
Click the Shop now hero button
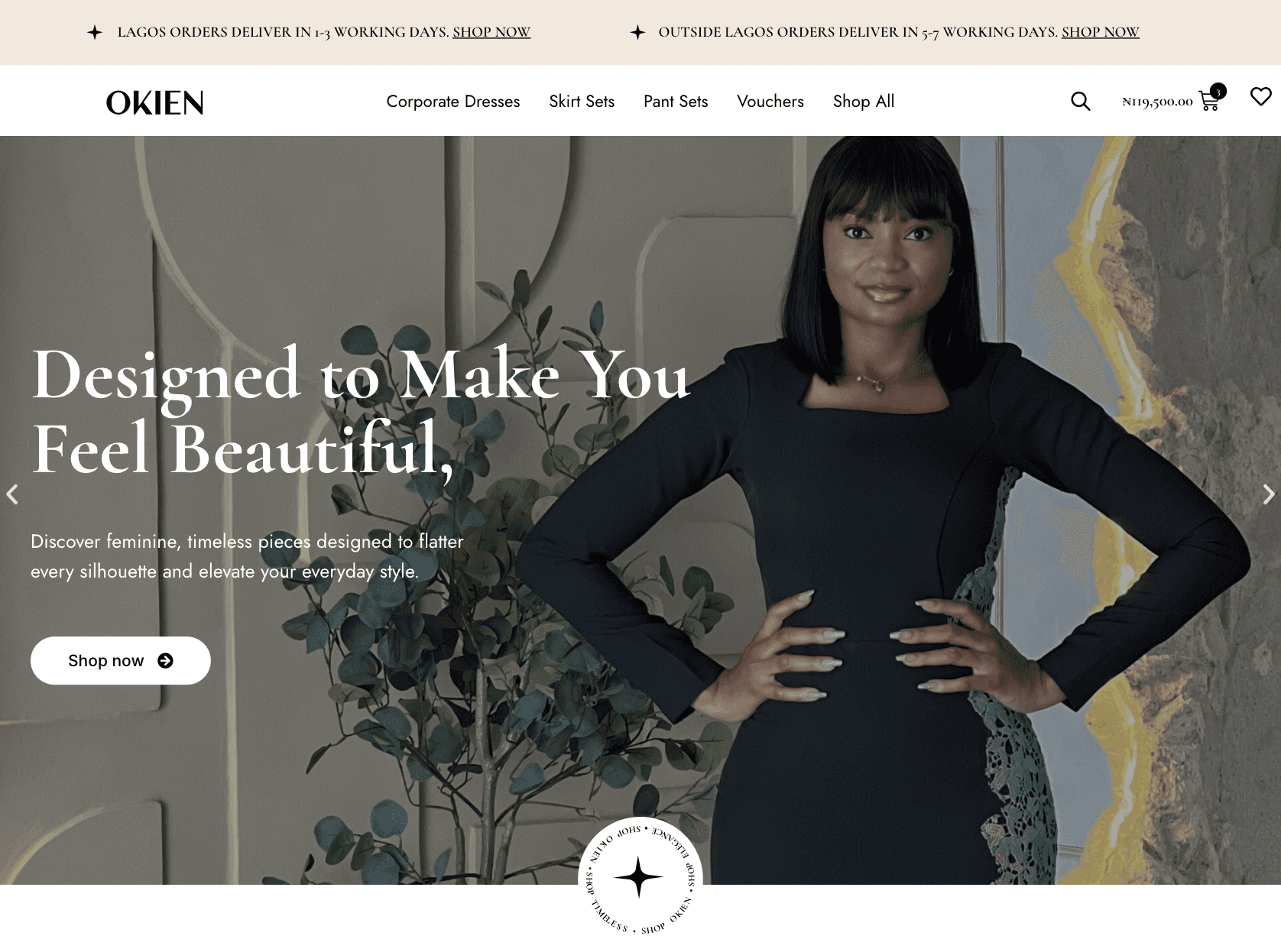coord(121,661)
